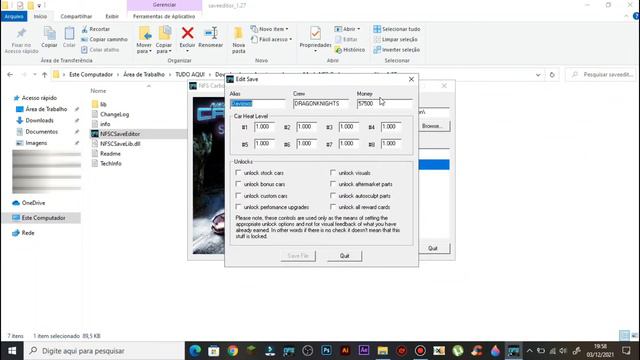
Task: Enable unlock aftermarket parts checkbox
Action: (x=333, y=184)
